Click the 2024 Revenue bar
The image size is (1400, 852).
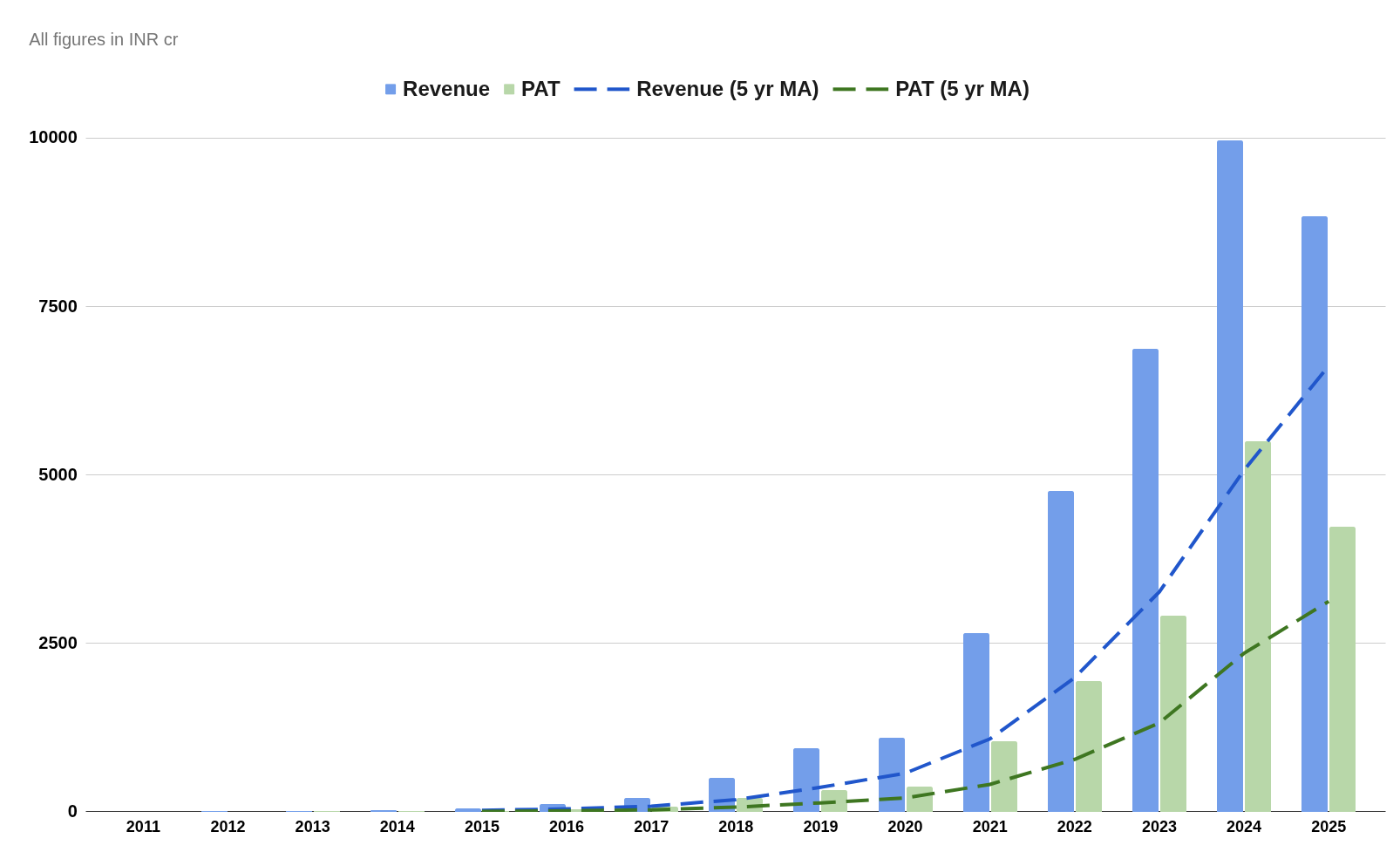(1230, 476)
